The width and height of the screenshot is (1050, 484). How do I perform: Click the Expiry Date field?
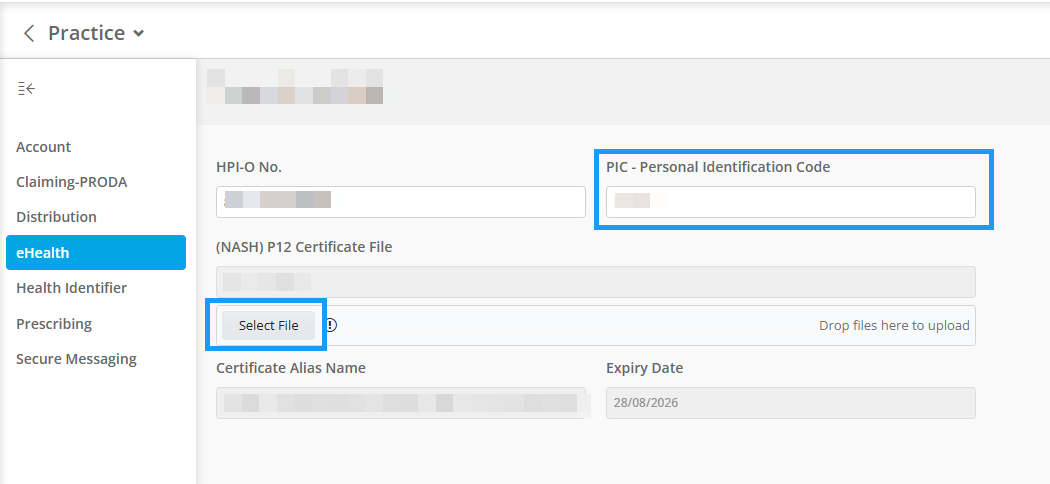[x=790, y=403]
